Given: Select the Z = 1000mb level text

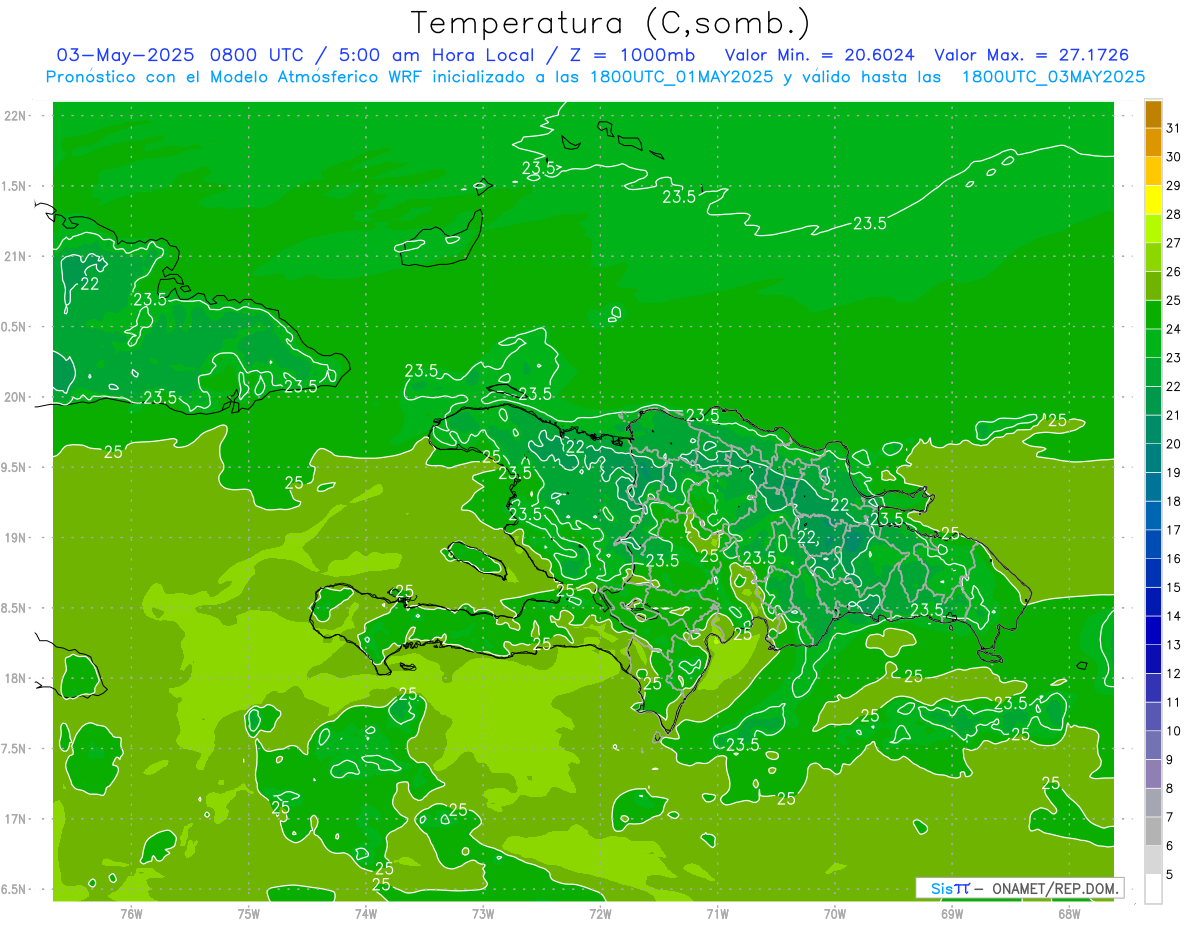Looking at the screenshot, I should [631, 55].
